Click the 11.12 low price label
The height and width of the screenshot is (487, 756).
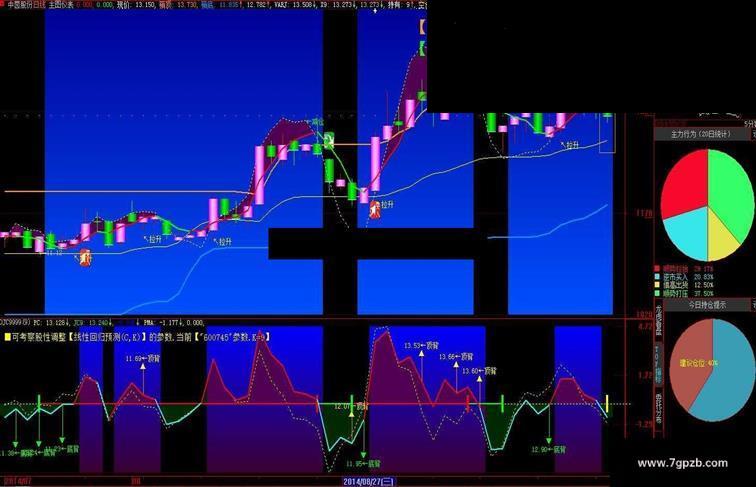click(x=54, y=253)
